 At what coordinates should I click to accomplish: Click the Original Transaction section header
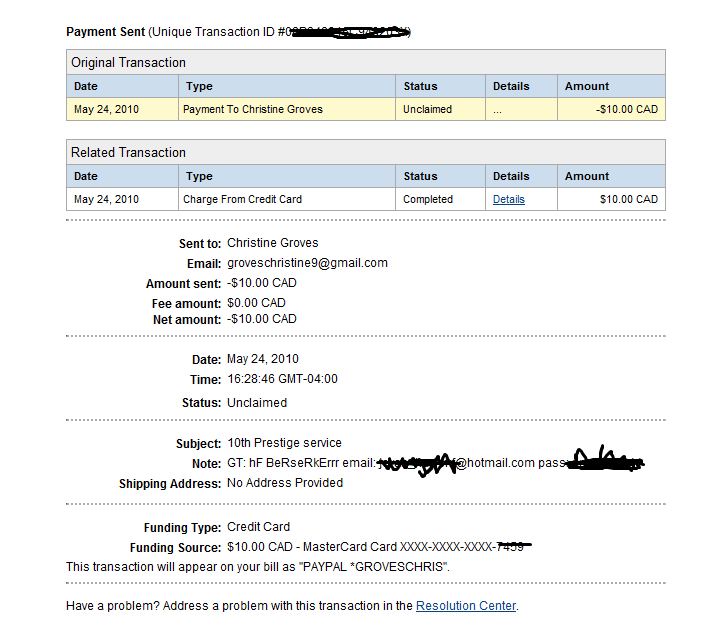click(x=366, y=62)
